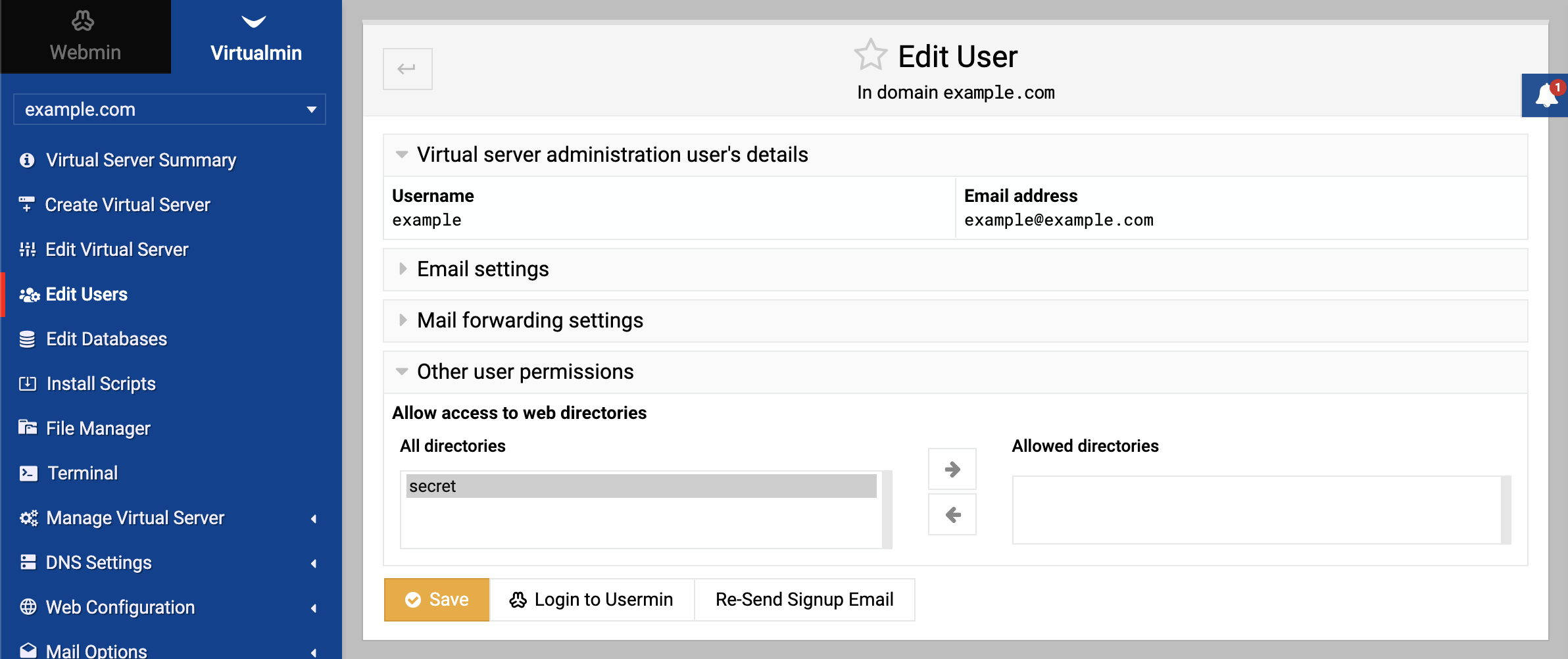Click Login to Usermin button
The image size is (1568, 659).
point(592,599)
